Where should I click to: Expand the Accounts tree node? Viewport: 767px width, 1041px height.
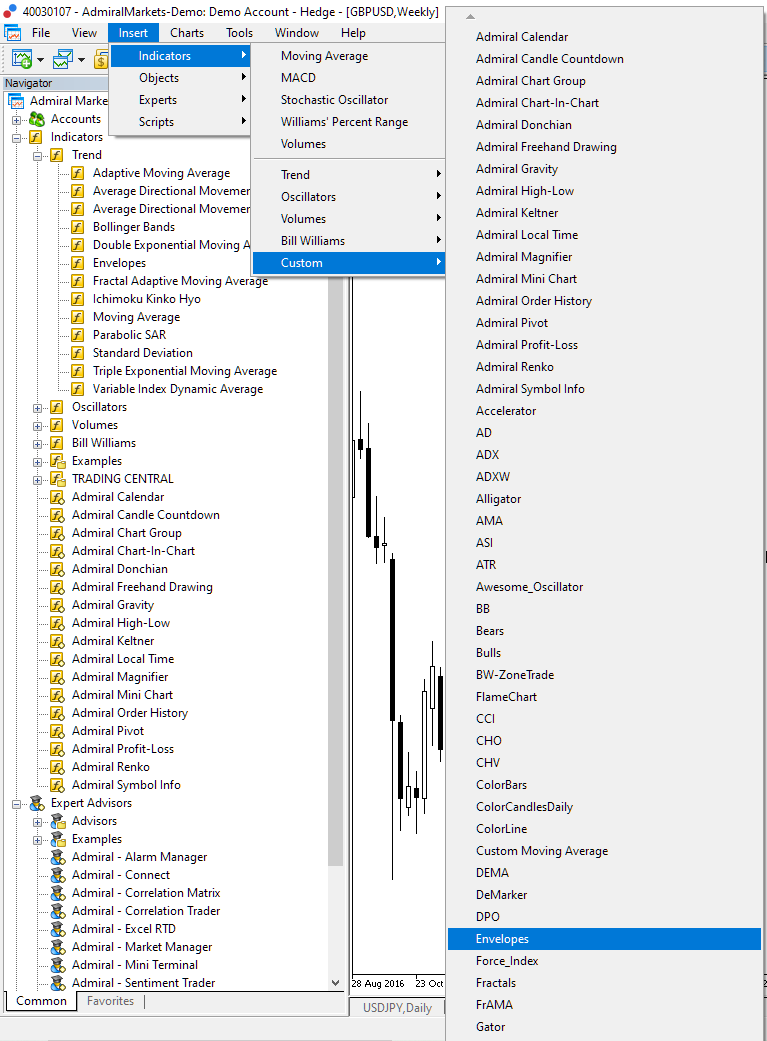pyautogui.click(x=17, y=120)
